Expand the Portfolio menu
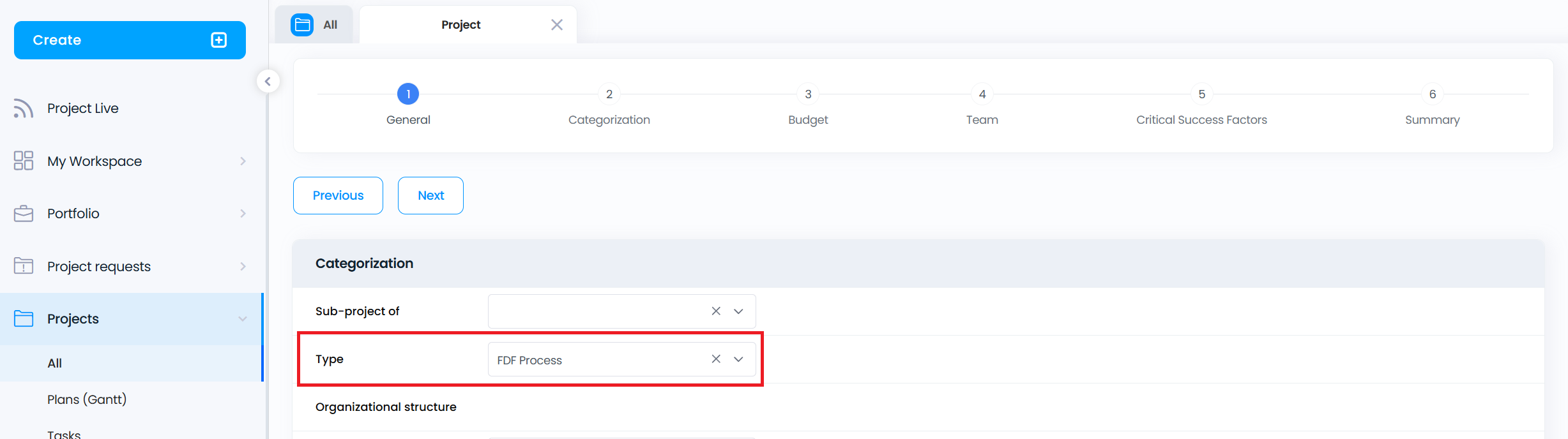This screenshot has height=439, width=1568. coord(243,214)
